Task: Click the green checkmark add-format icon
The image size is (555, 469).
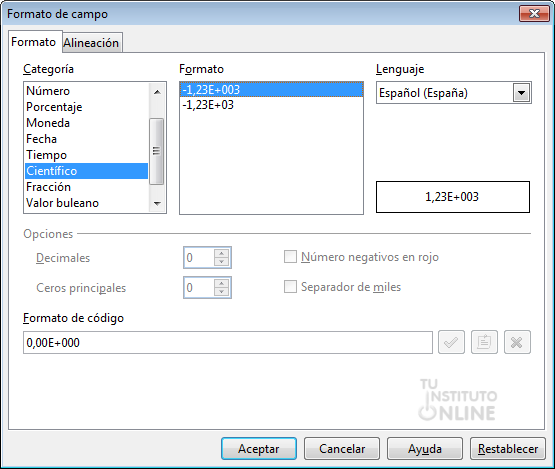Action: point(451,342)
